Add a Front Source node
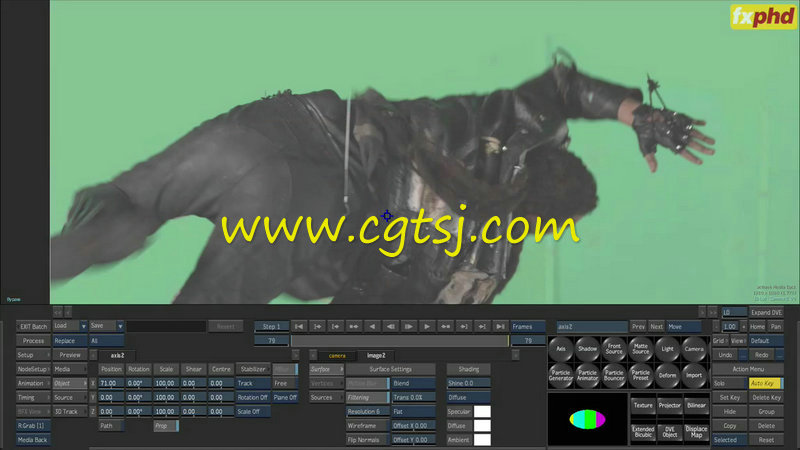 coord(614,349)
